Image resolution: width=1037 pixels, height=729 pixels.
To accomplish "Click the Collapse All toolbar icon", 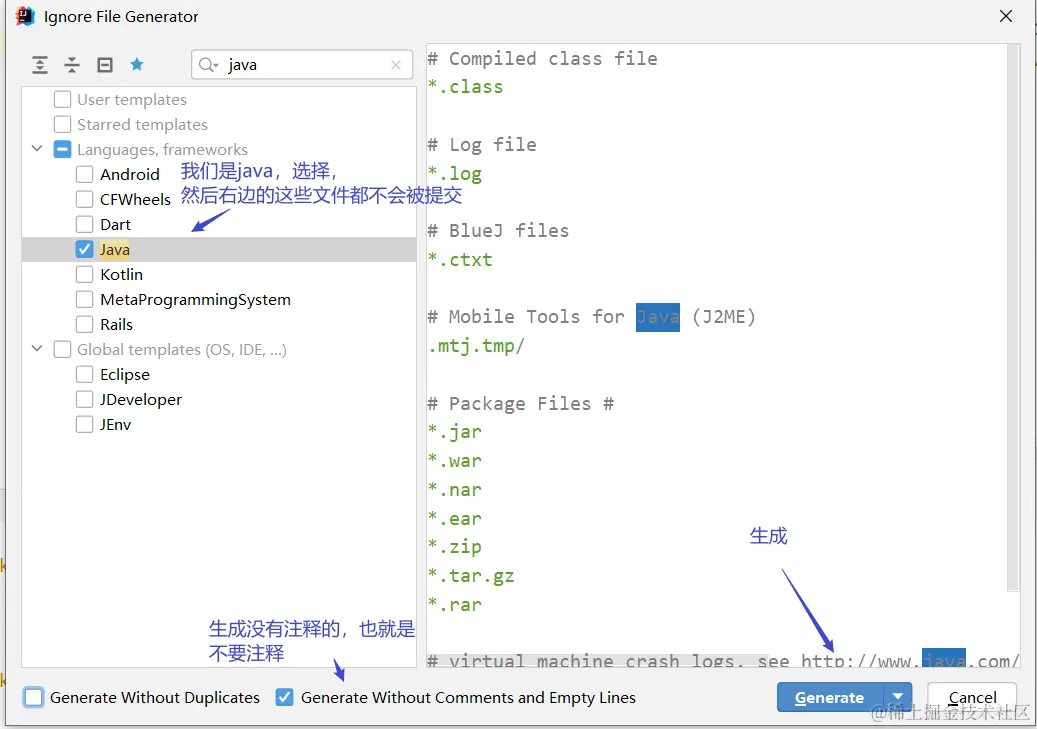I will [x=72, y=65].
